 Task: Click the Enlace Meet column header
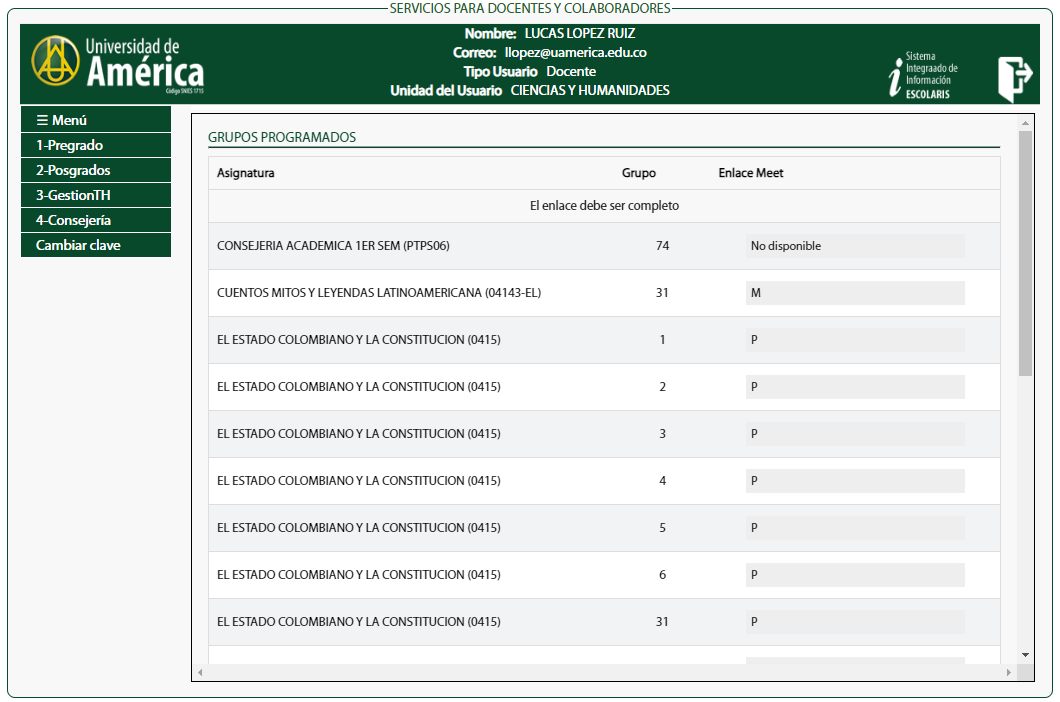click(x=750, y=173)
